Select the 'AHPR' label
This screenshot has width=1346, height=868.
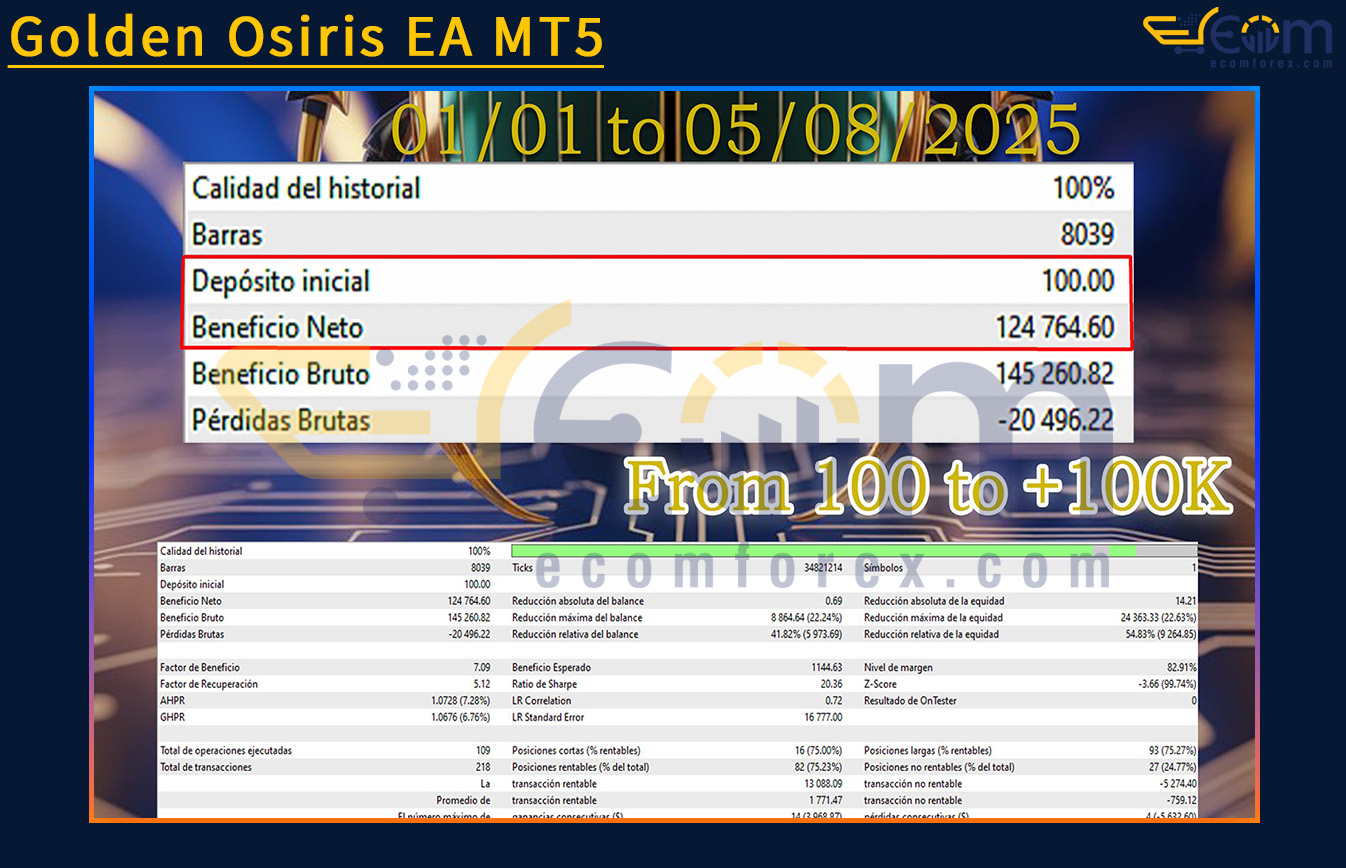pos(172,701)
